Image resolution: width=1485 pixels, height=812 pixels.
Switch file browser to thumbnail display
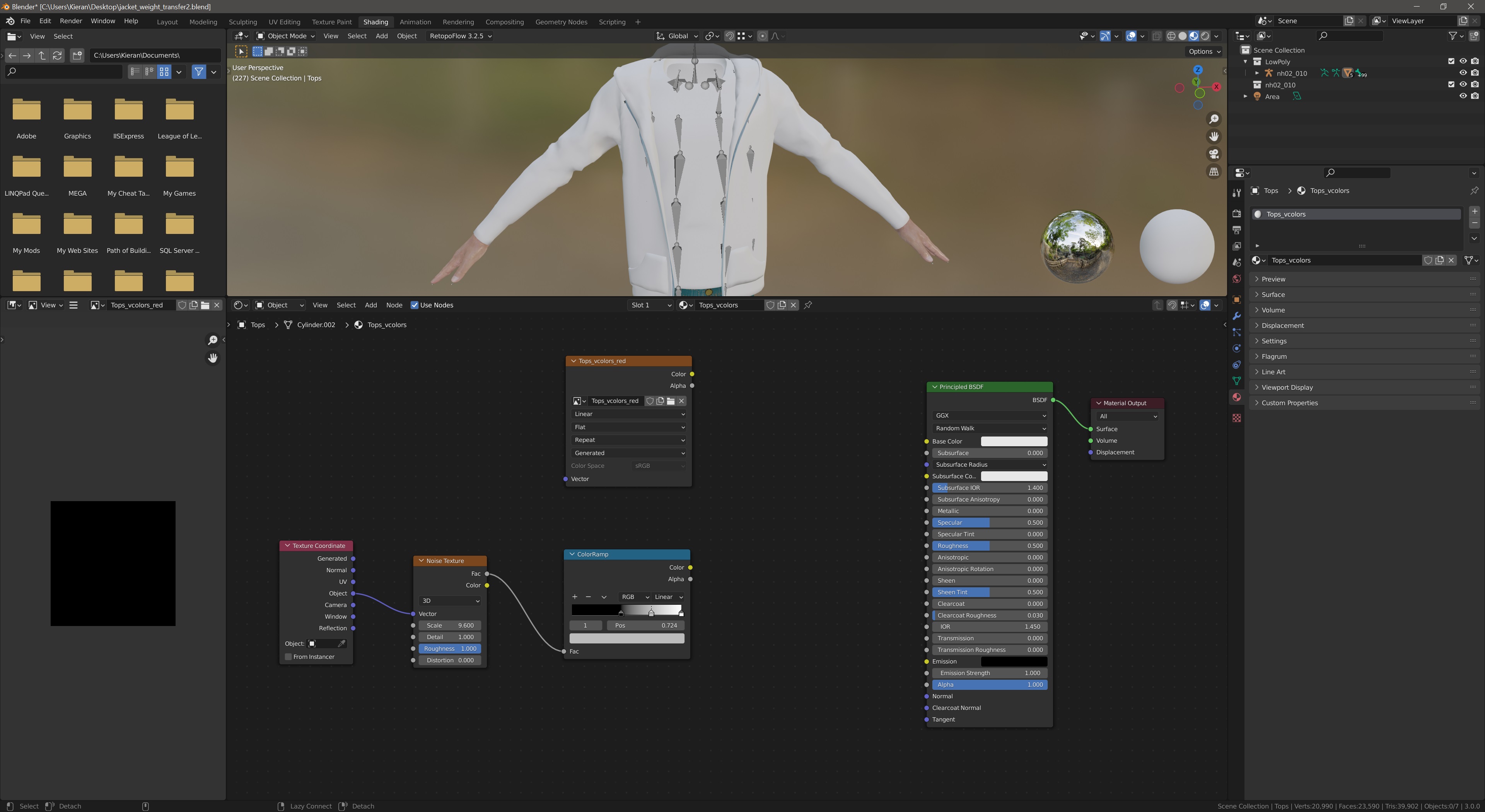164,72
